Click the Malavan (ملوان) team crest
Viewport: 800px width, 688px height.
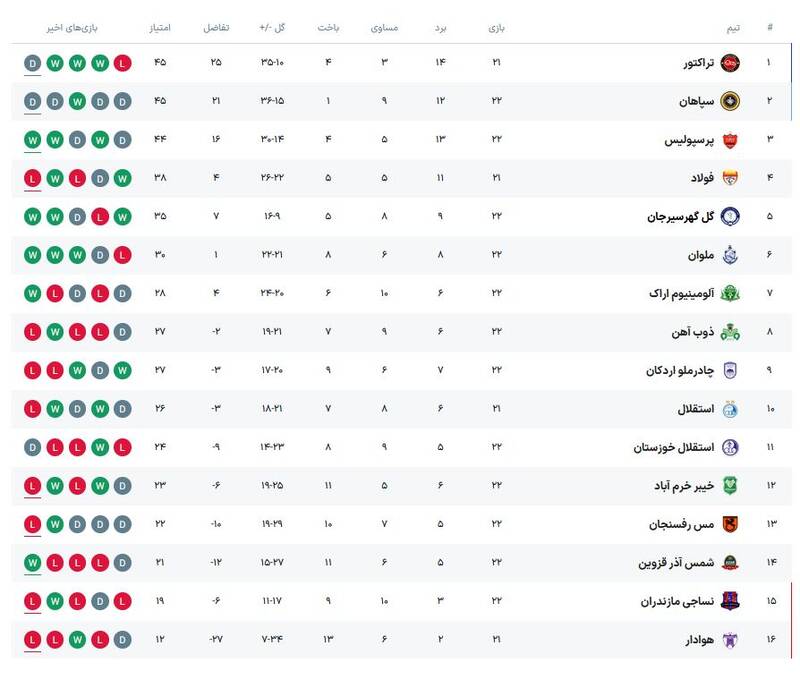tap(730, 255)
